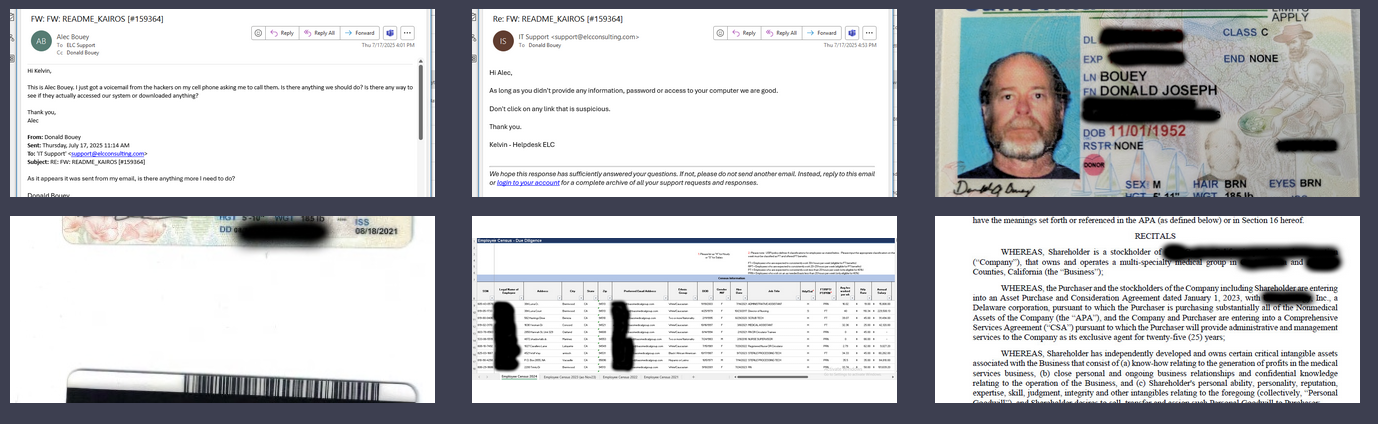1378x424 pixels.
Task: Click Reply in the FW: FW: README_KAIROS email
Action: [282, 33]
